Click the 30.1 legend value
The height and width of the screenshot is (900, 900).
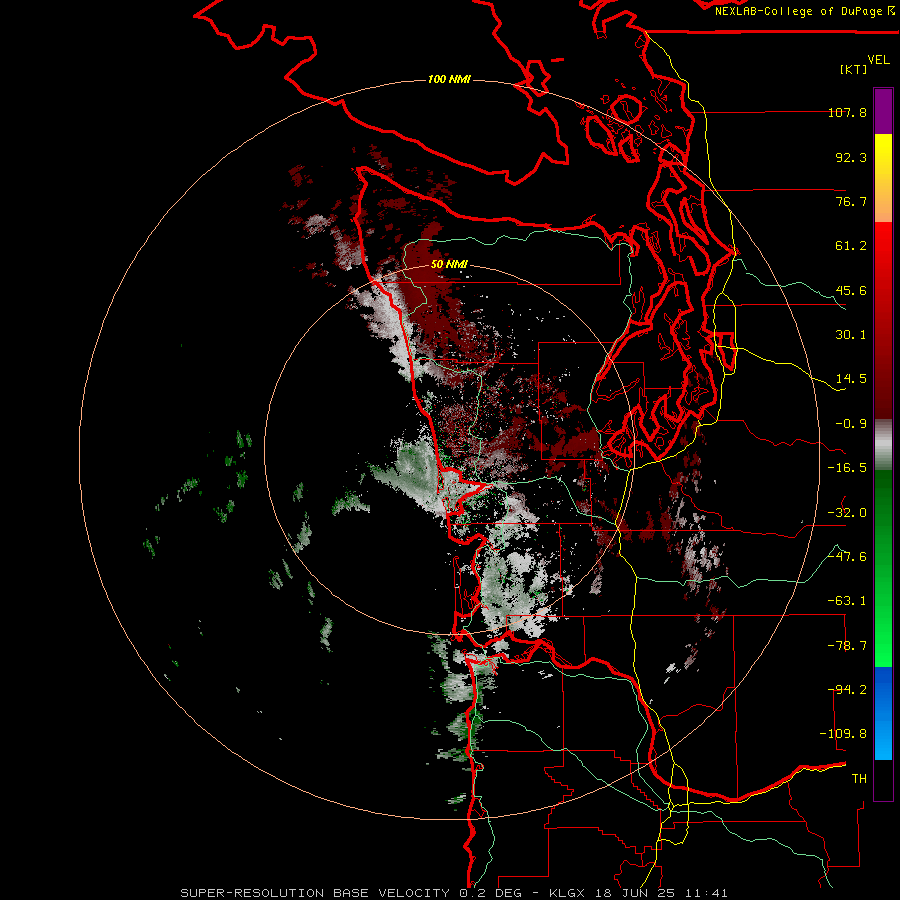tap(851, 335)
